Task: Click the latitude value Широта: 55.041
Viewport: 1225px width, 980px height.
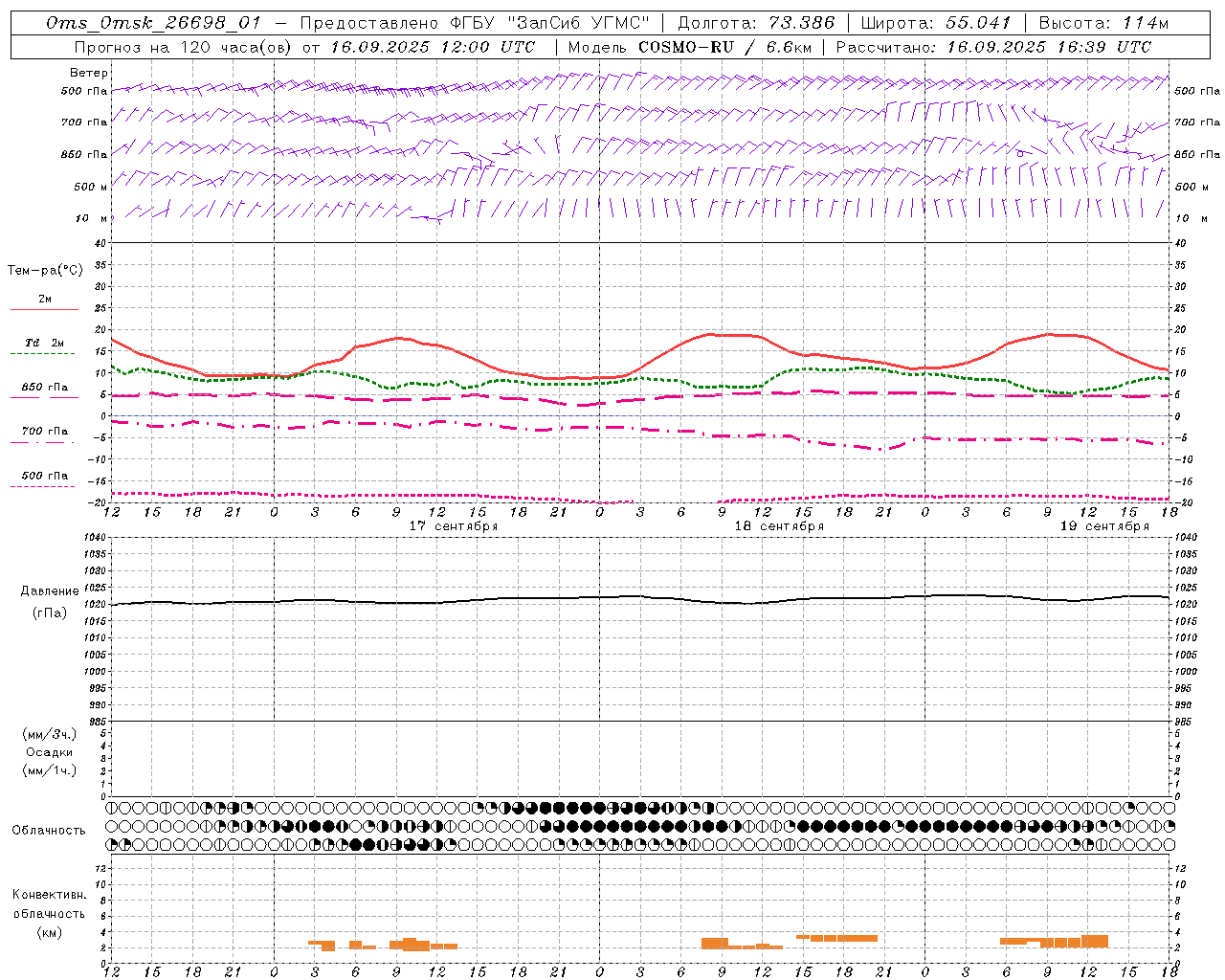Action: pyautogui.click(x=936, y=23)
